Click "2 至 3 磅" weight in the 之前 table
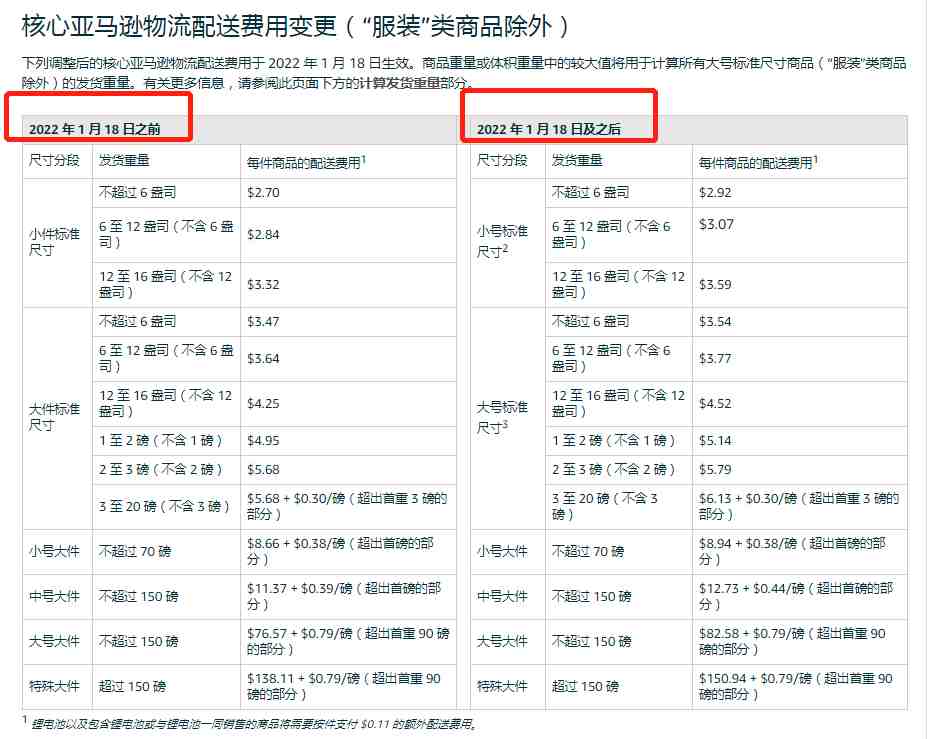This screenshot has height=739, width=939. [160, 470]
